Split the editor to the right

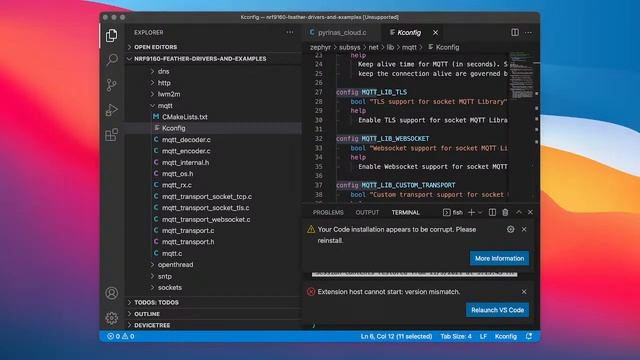coord(515,32)
